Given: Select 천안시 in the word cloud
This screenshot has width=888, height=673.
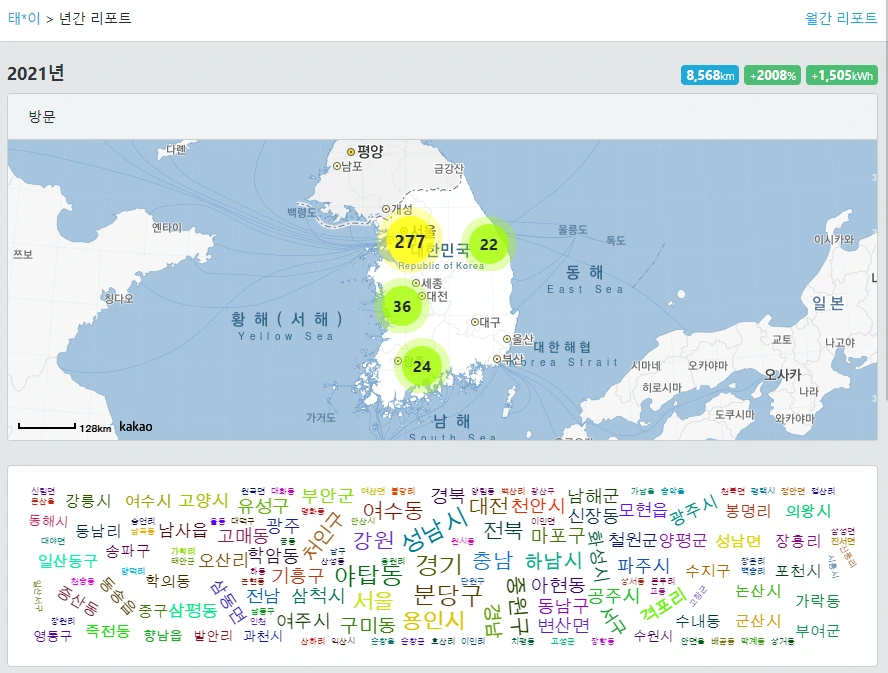Looking at the screenshot, I should pyautogui.click(x=538, y=505).
